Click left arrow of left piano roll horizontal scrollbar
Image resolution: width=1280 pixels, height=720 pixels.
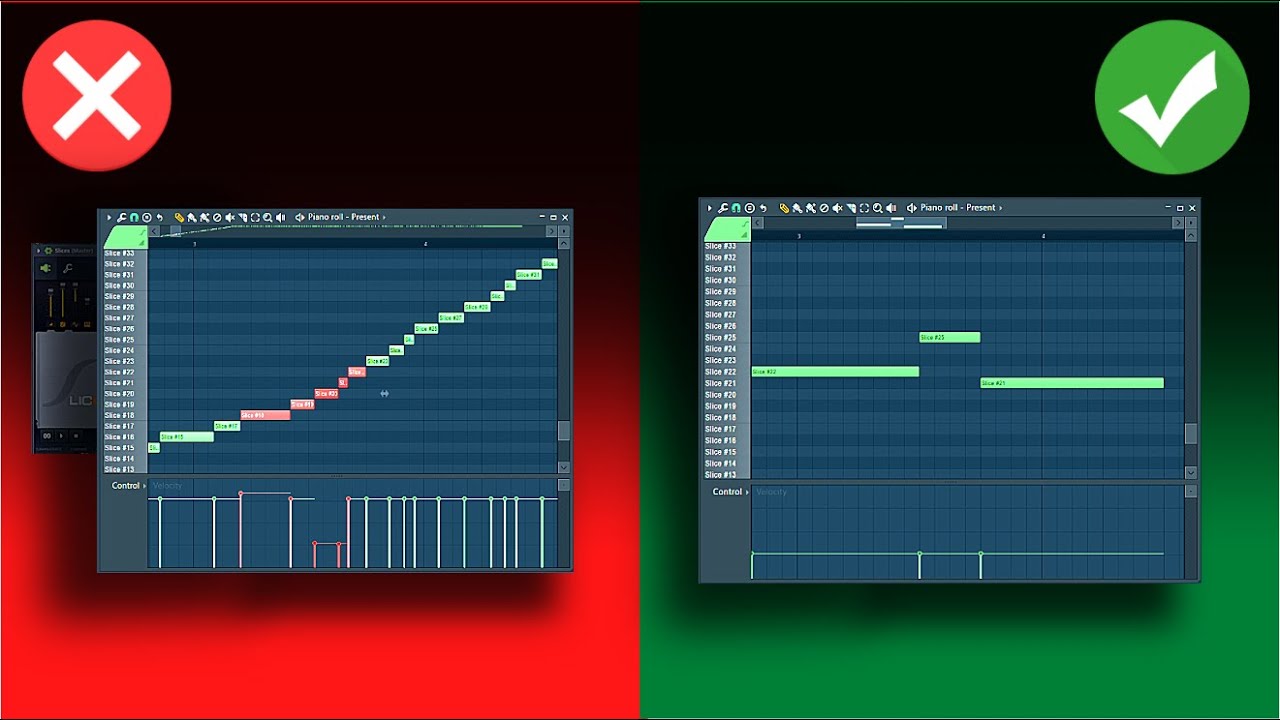tap(154, 231)
